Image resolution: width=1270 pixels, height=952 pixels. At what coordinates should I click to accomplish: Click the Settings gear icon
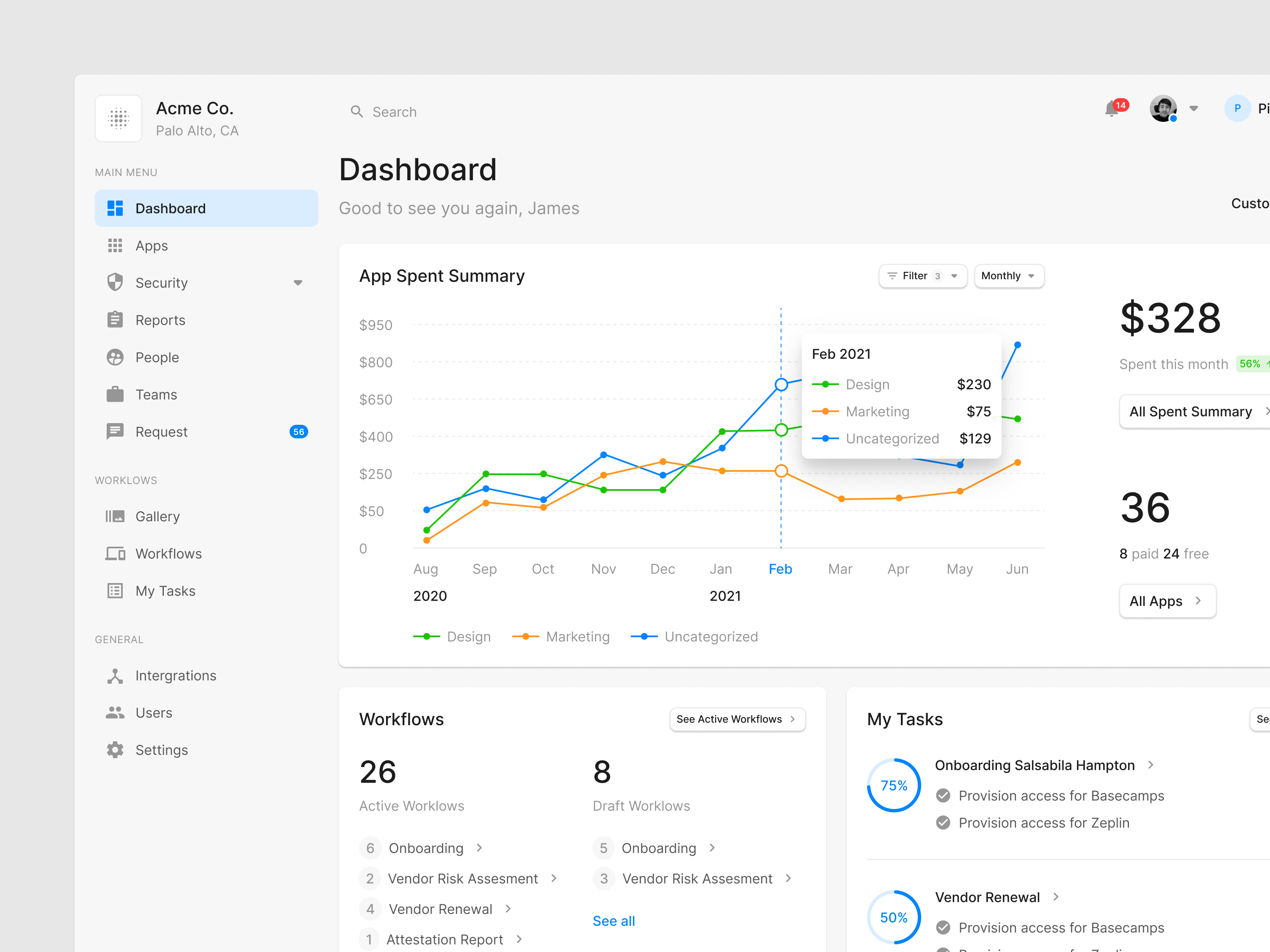coord(115,749)
